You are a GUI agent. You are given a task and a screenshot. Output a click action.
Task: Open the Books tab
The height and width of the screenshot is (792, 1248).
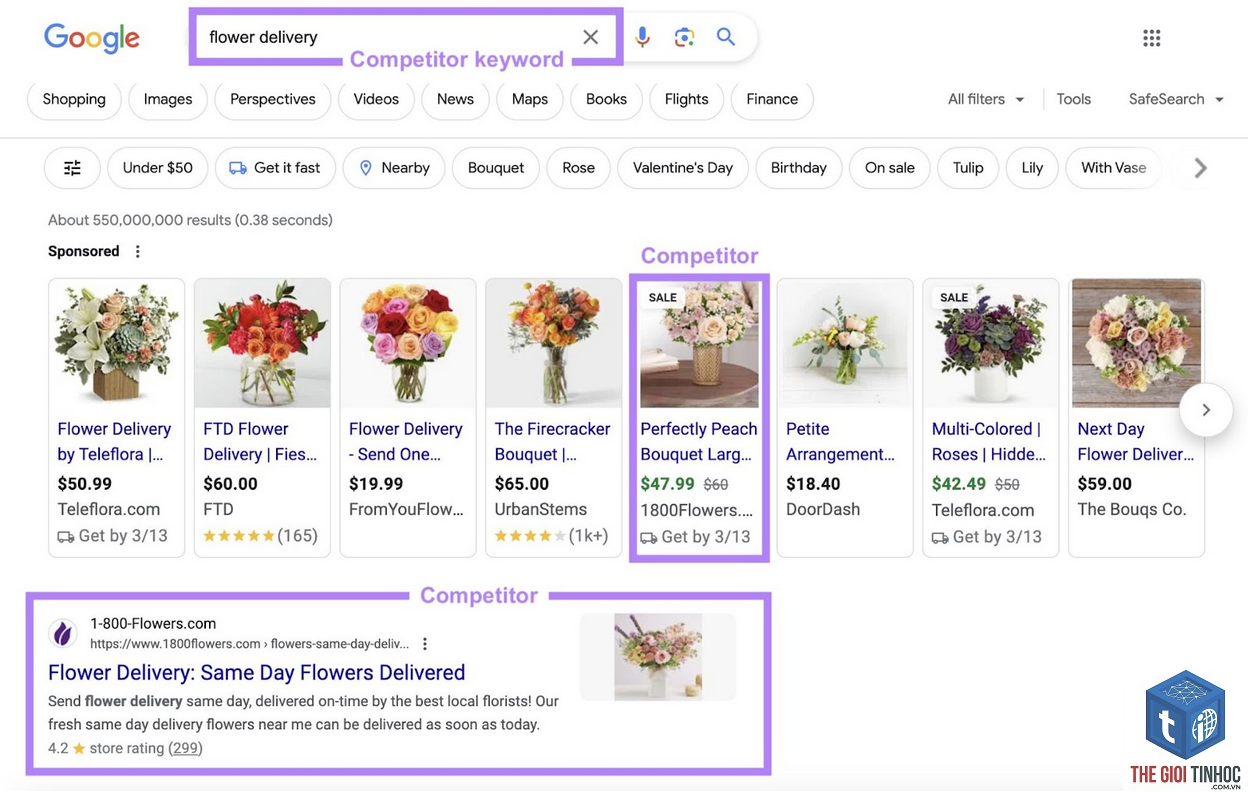point(607,99)
